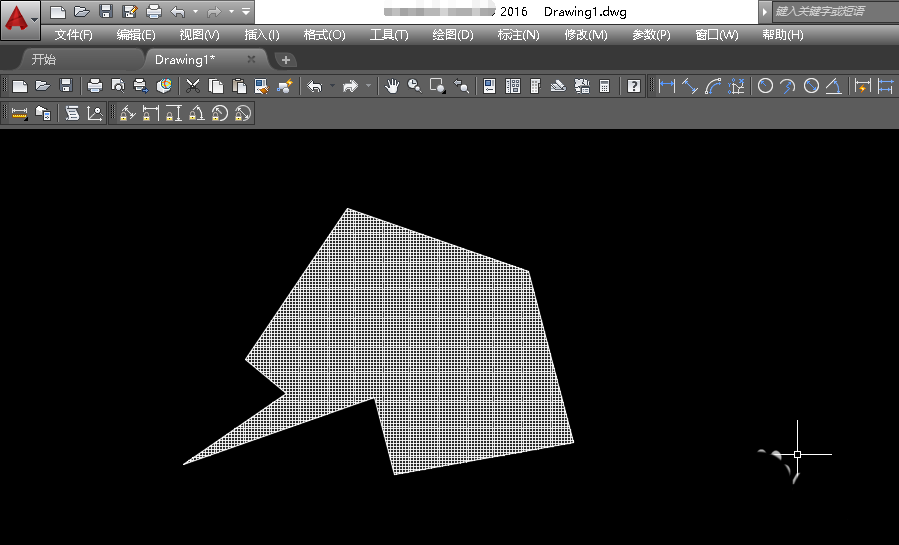Click Save in the quick access toolbar
Screen dimensions: 899x545
(105, 11)
